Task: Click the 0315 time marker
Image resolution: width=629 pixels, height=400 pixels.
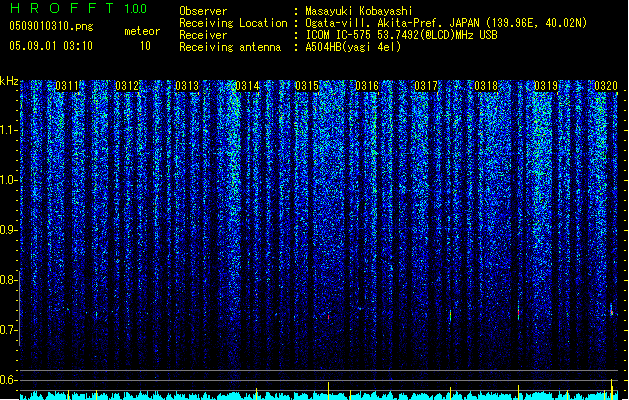Action: pos(307,86)
